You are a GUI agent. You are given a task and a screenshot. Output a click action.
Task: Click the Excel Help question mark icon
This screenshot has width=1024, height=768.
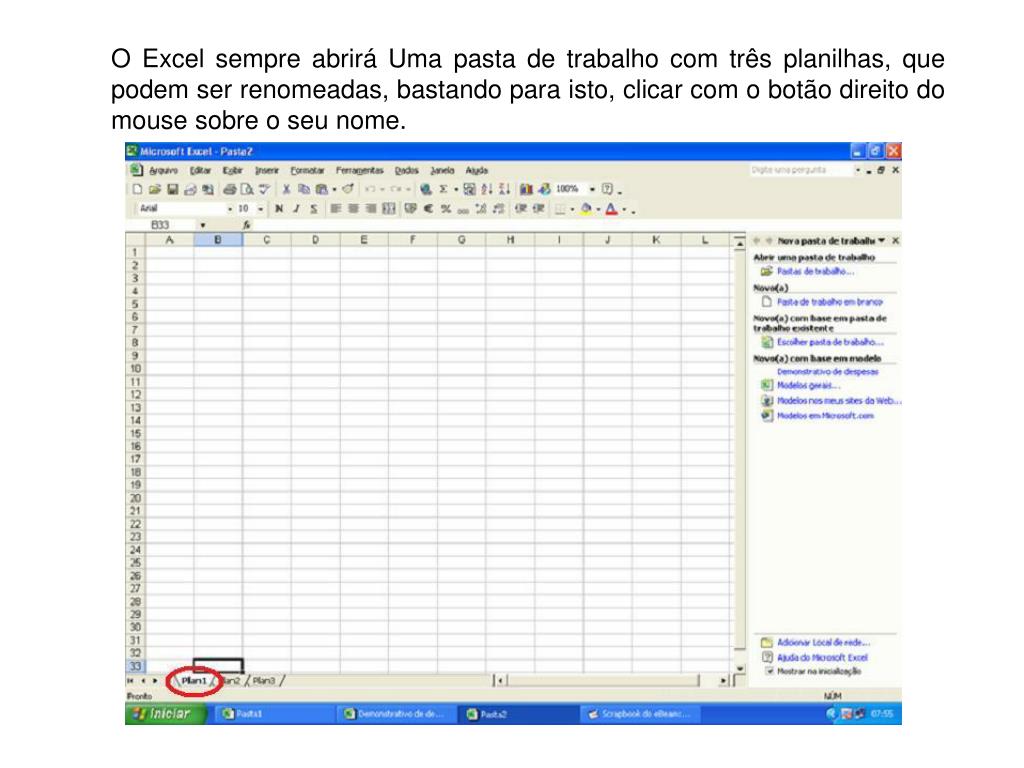pyautogui.click(x=608, y=189)
